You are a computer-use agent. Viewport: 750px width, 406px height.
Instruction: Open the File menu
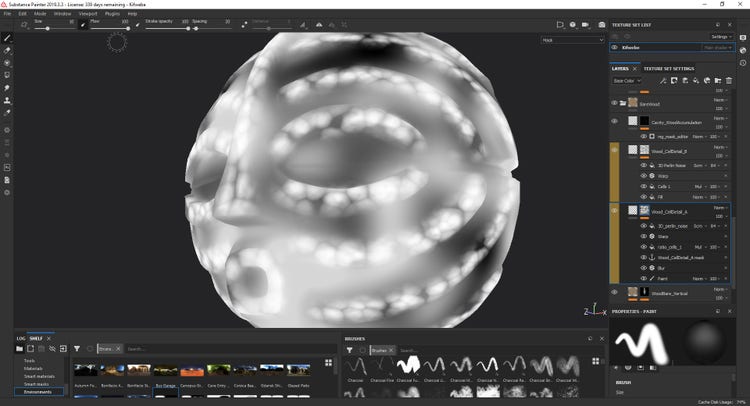(x=7, y=14)
